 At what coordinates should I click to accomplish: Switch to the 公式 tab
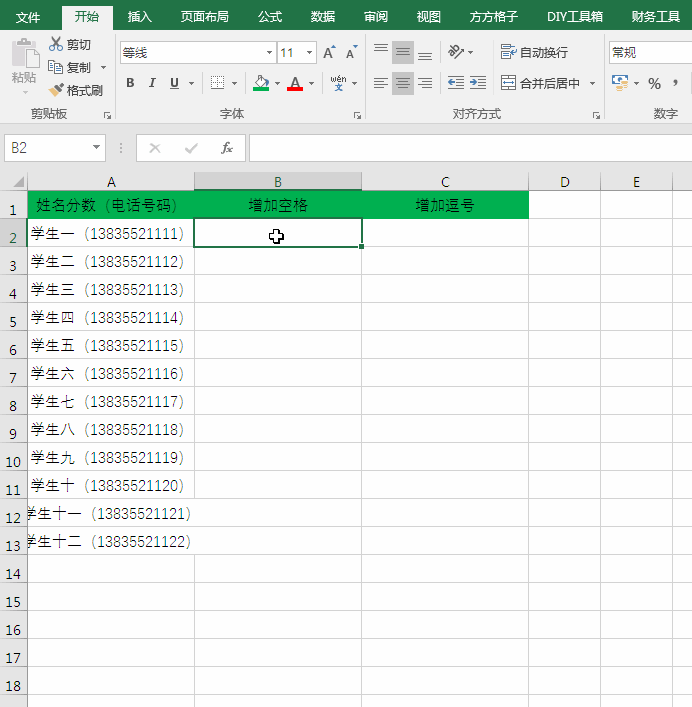270,17
